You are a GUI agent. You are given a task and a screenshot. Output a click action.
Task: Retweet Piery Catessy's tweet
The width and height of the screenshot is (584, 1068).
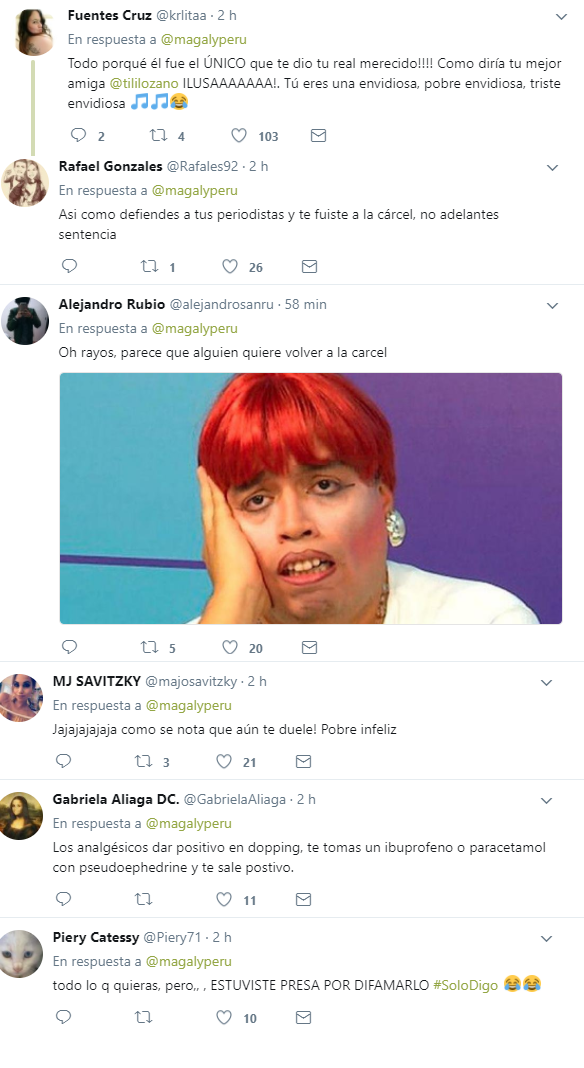click(x=144, y=1018)
